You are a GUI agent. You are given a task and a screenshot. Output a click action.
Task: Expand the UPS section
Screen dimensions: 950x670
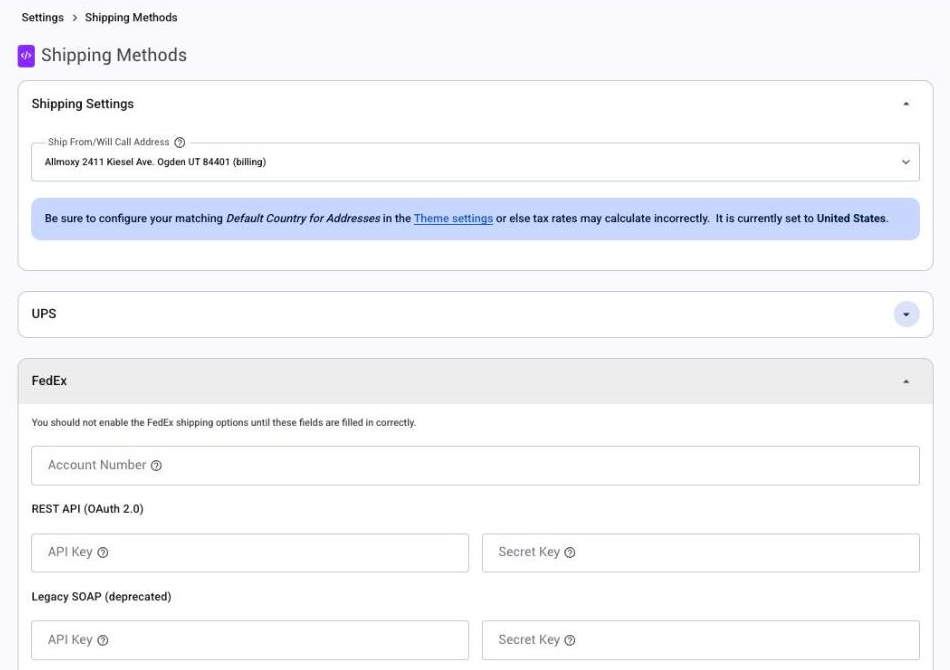click(x=906, y=314)
